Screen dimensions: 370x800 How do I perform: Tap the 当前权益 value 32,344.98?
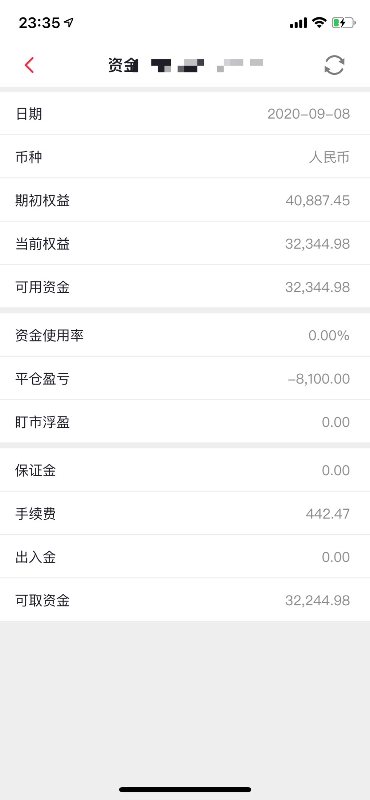point(317,244)
